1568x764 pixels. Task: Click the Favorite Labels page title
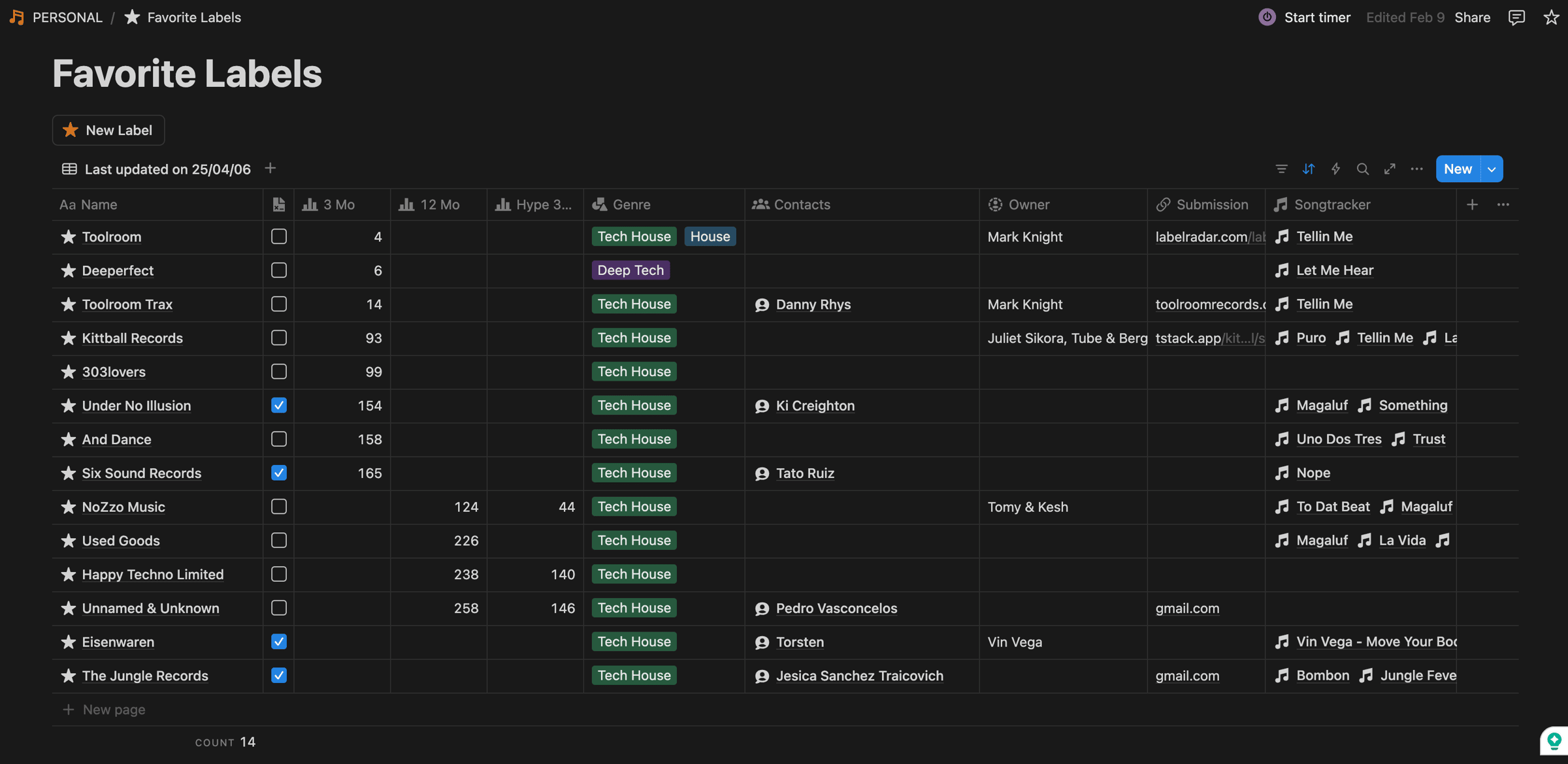pos(187,73)
